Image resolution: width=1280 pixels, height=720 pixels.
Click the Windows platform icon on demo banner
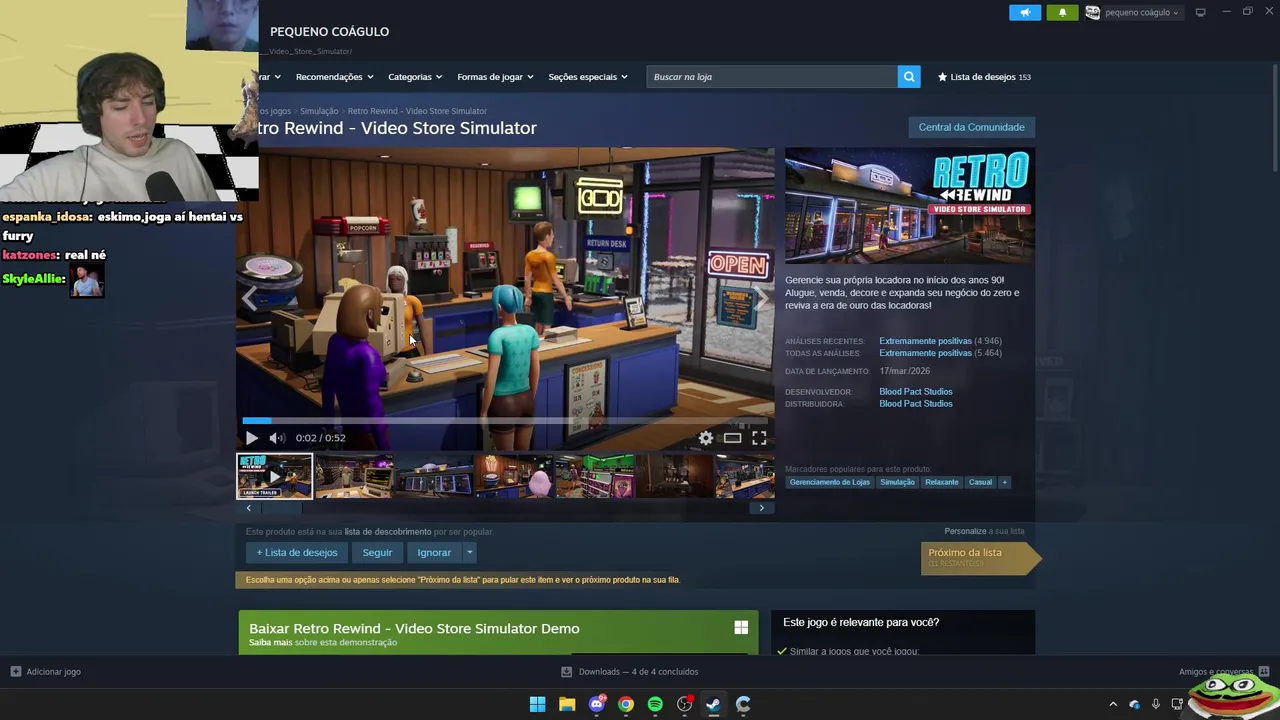[x=741, y=628]
